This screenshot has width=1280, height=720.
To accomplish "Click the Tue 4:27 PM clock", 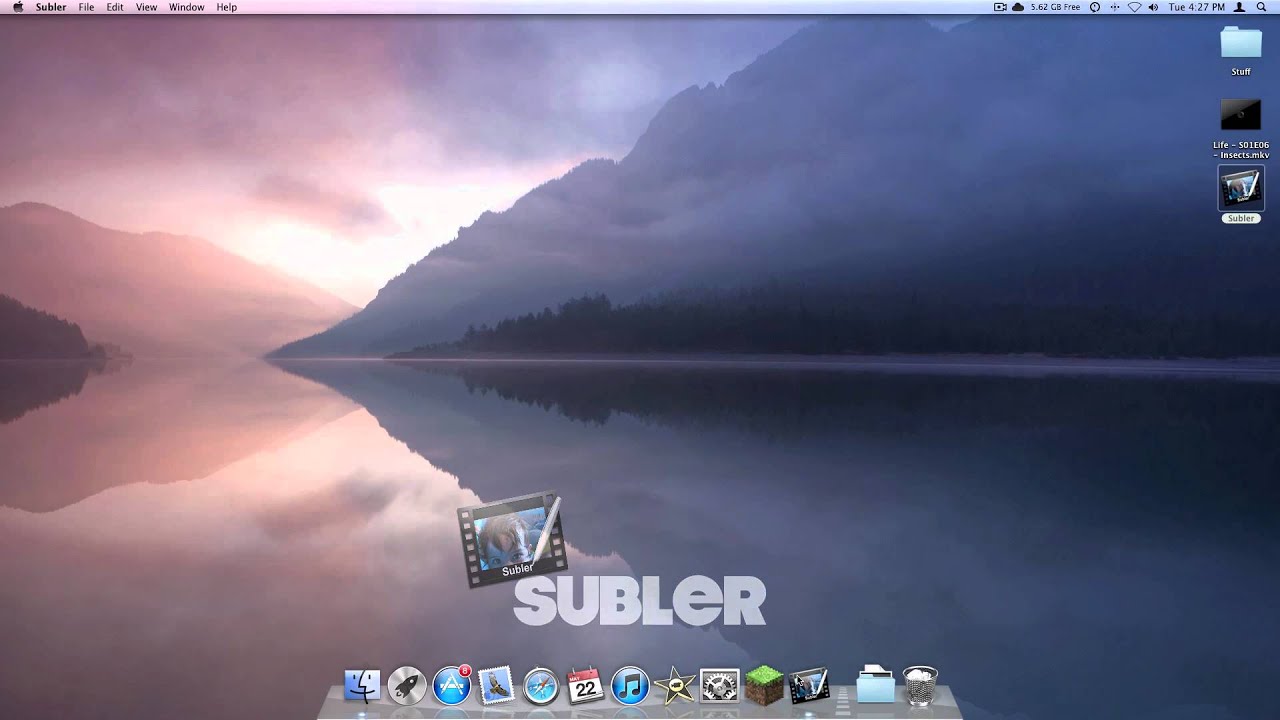I will [x=1197, y=7].
